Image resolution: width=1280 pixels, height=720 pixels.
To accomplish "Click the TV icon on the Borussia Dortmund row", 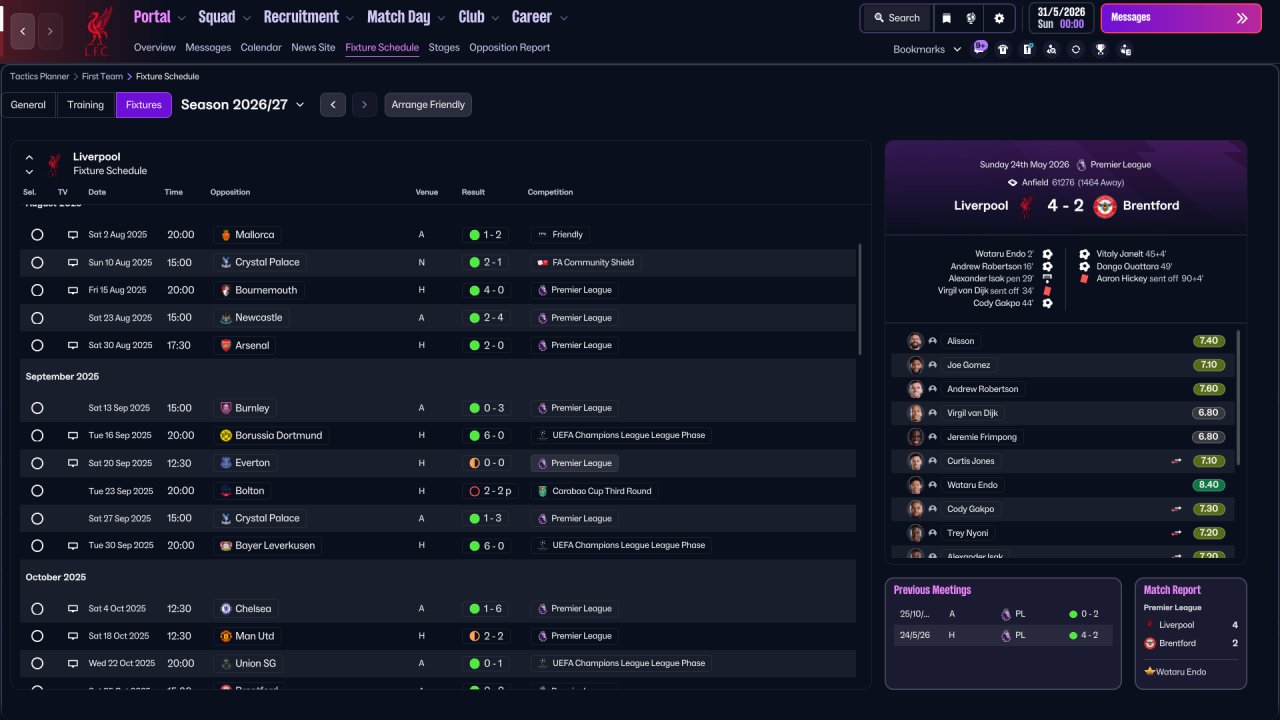I will 72,436.
